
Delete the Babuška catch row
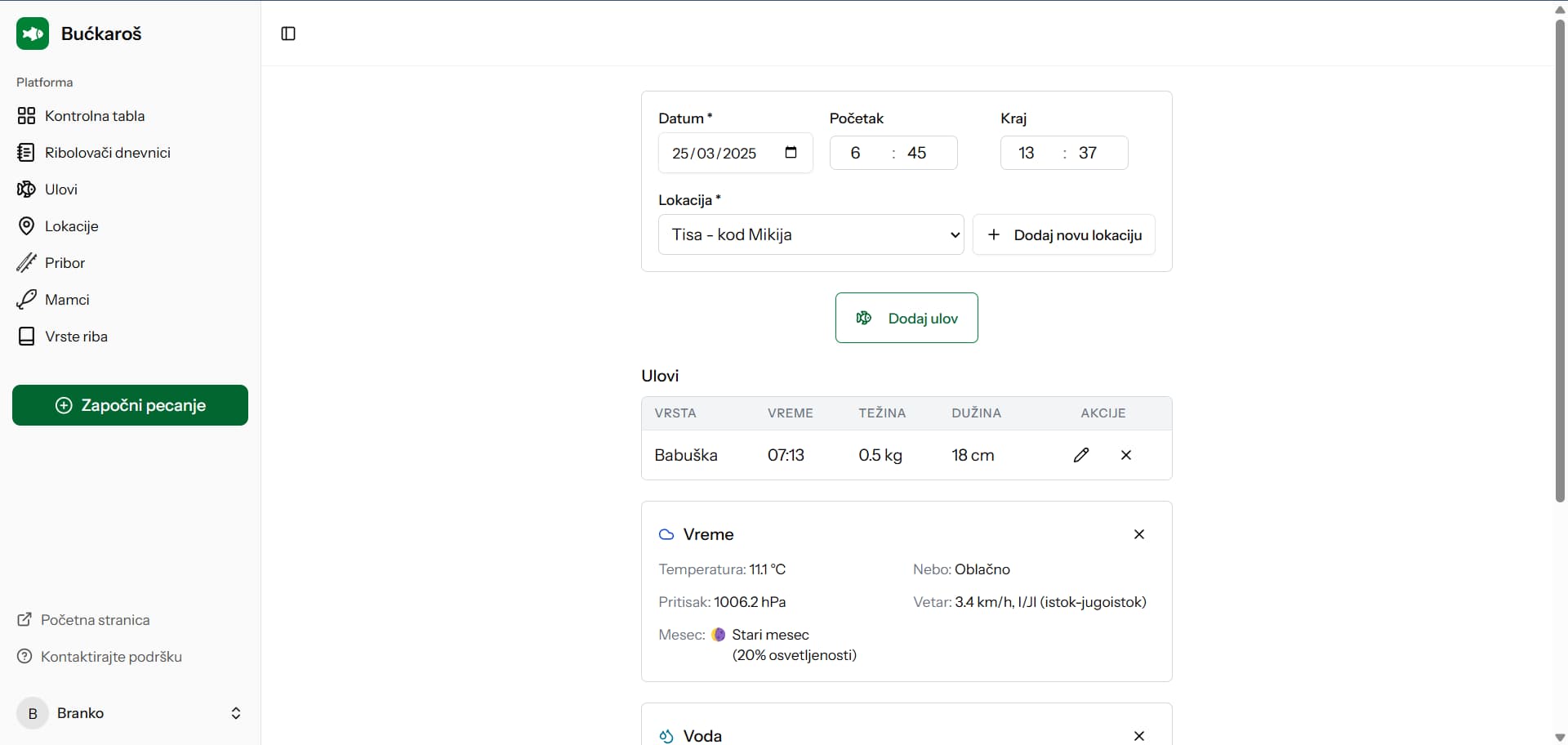coord(1126,455)
